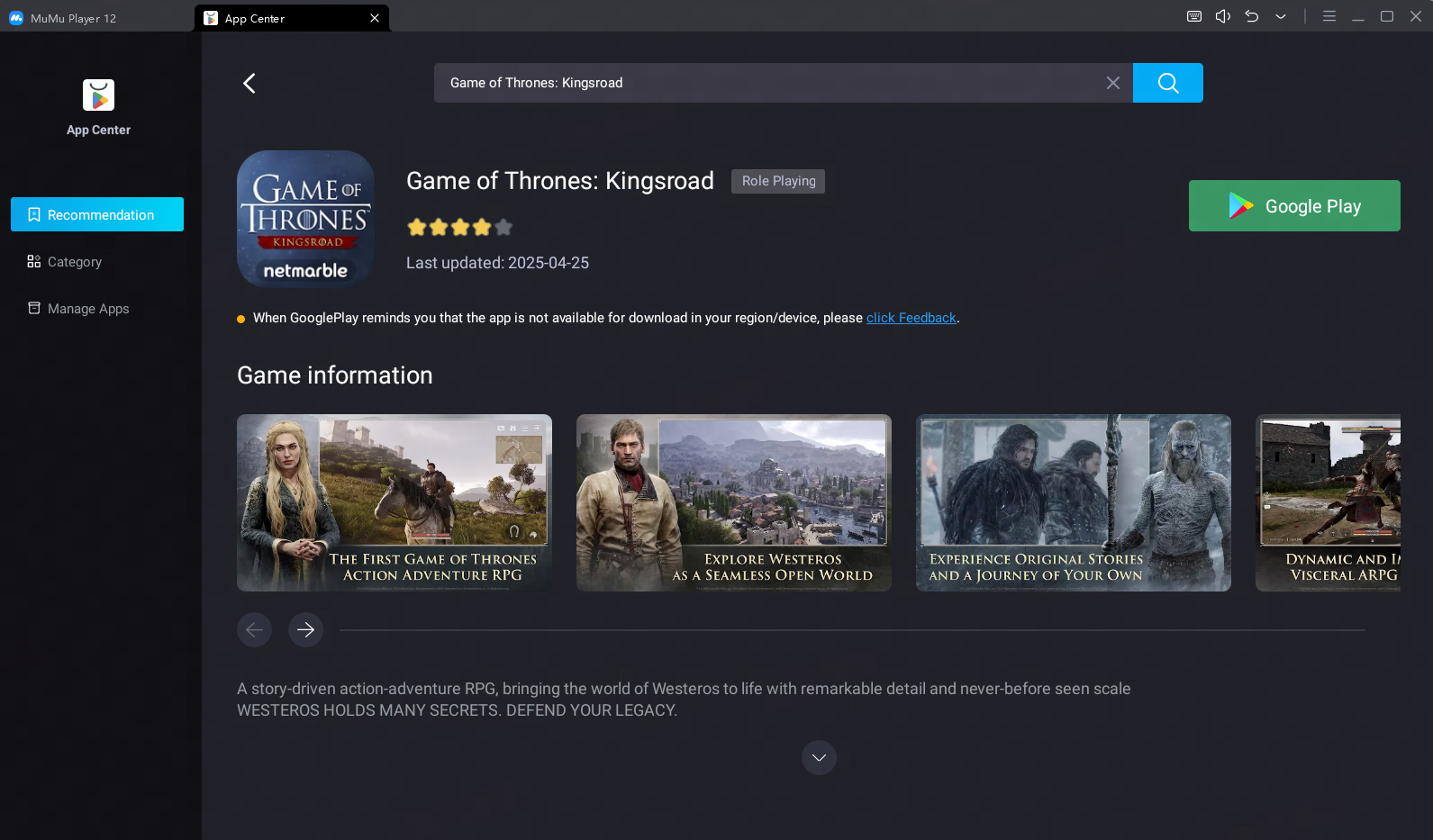The height and width of the screenshot is (840, 1433).
Task: Open 'First Game of Thrones Action Adventure RPG' screenshot
Action: click(395, 502)
